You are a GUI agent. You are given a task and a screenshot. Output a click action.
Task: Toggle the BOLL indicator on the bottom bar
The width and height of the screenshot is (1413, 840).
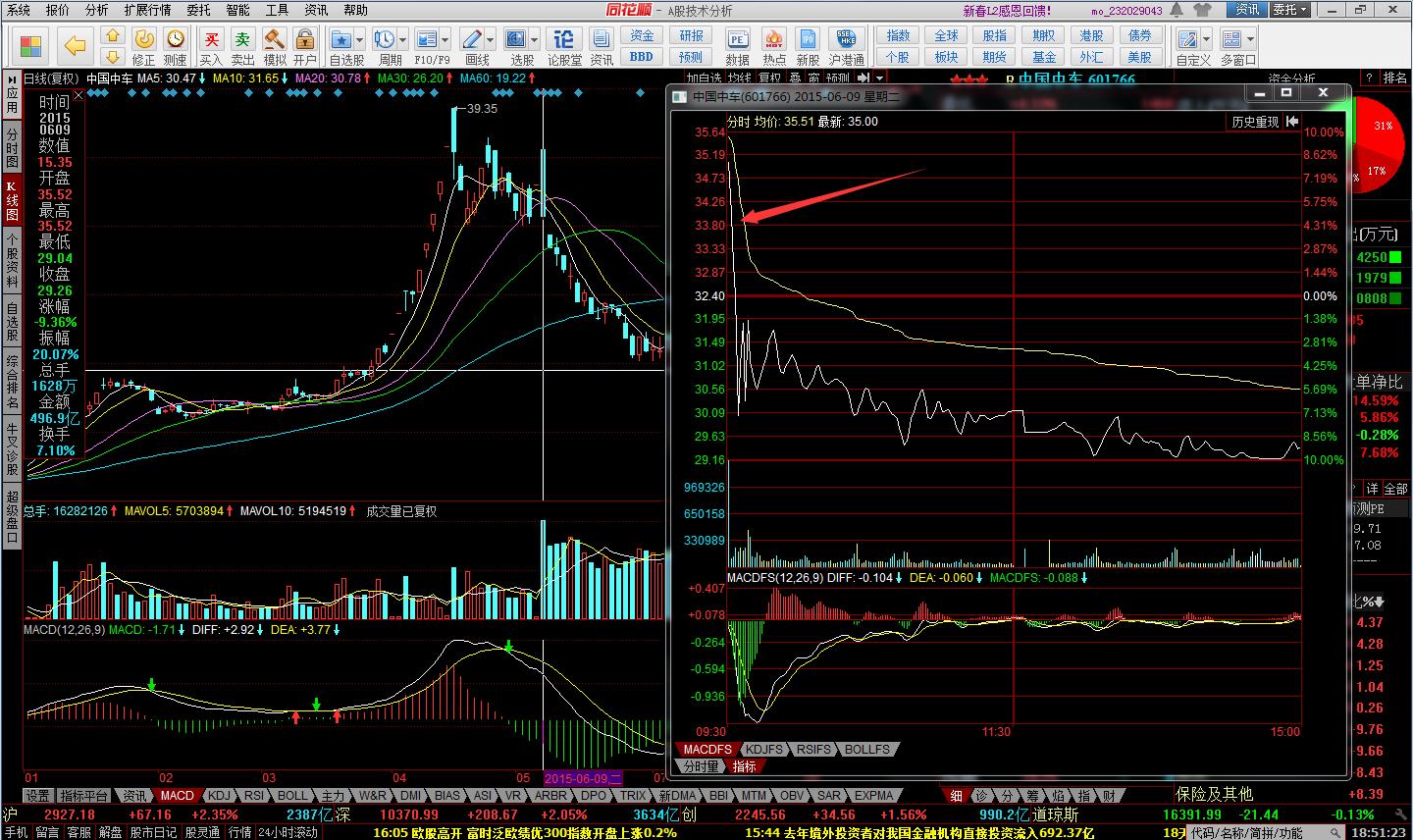pos(292,796)
